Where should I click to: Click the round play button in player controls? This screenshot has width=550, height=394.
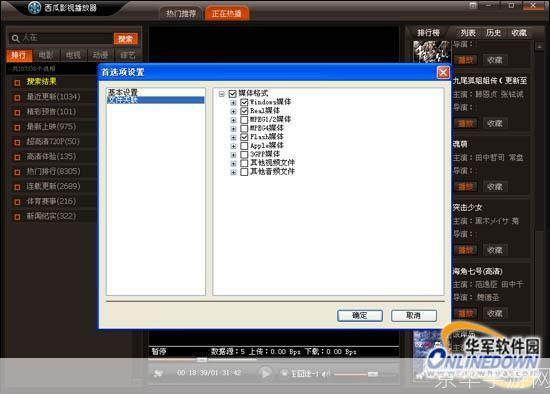tap(265, 373)
